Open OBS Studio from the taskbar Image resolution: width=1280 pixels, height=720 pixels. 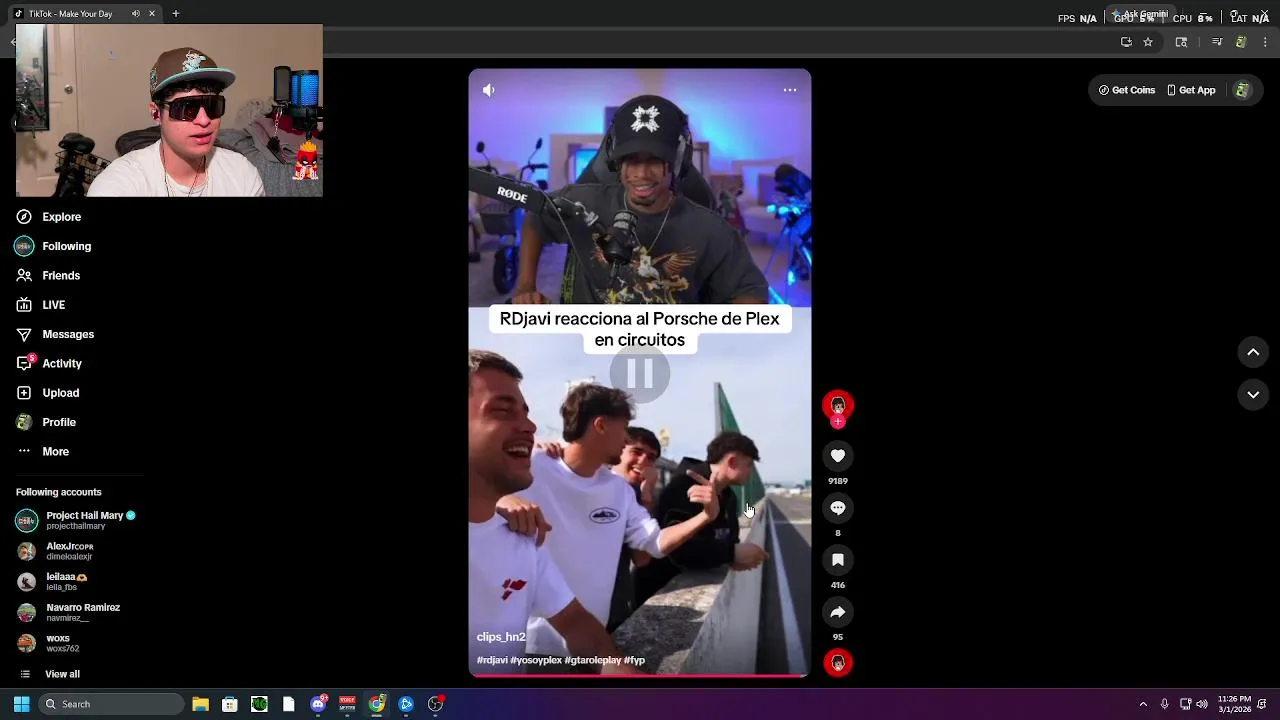click(435, 704)
